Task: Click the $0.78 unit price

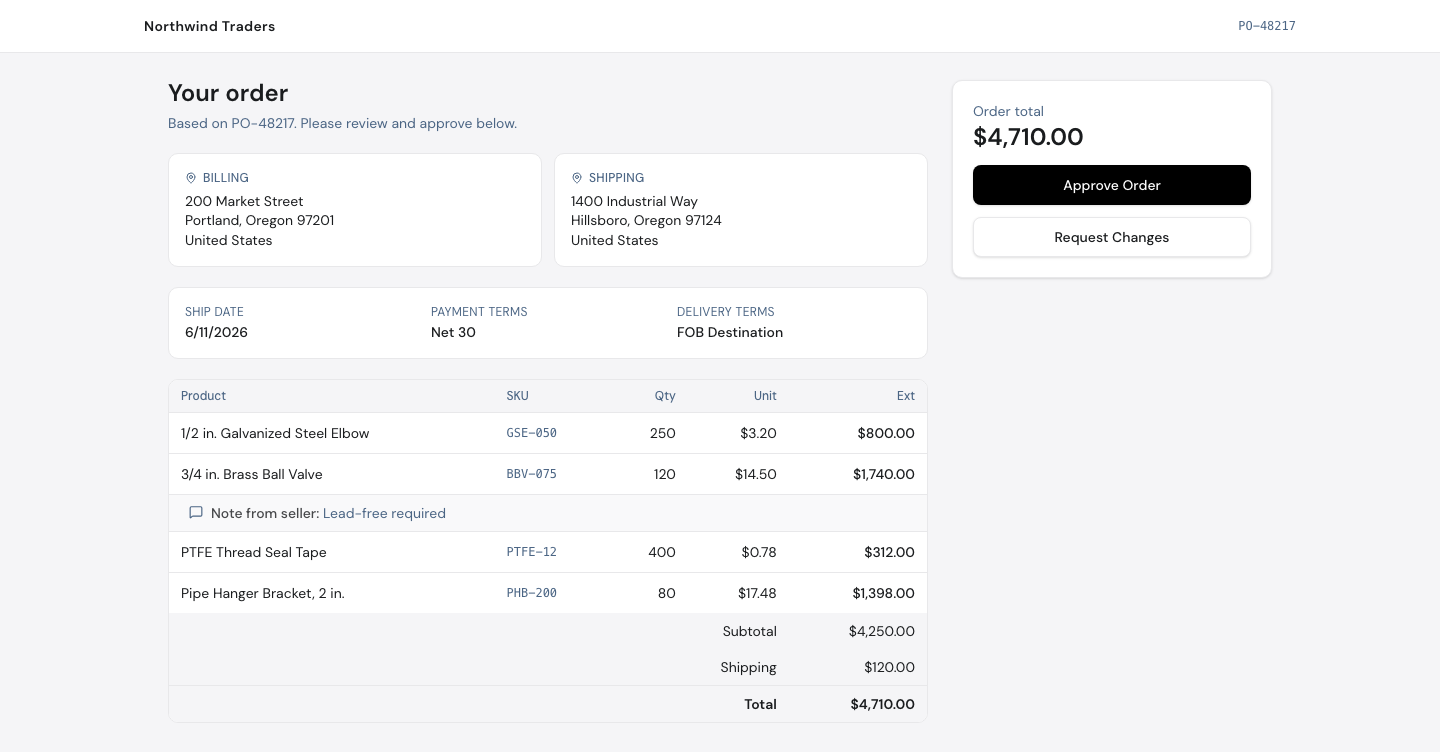Action: tap(759, 552)
